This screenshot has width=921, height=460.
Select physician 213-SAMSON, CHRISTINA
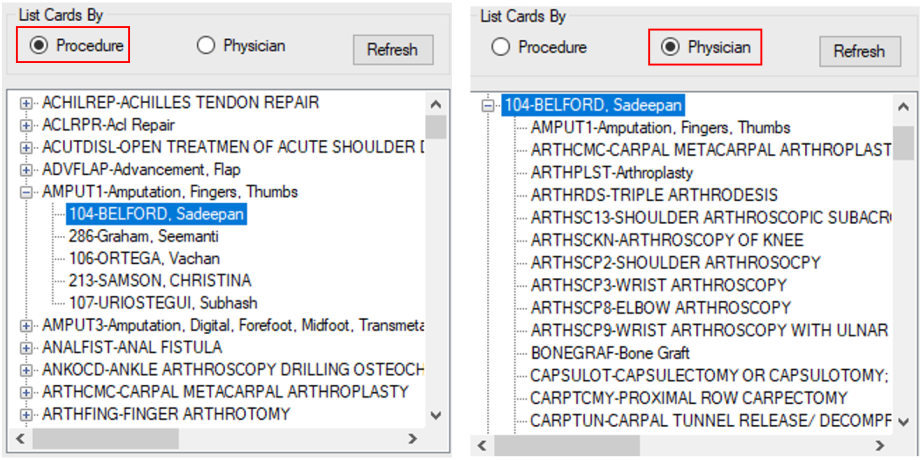[160, 280]
